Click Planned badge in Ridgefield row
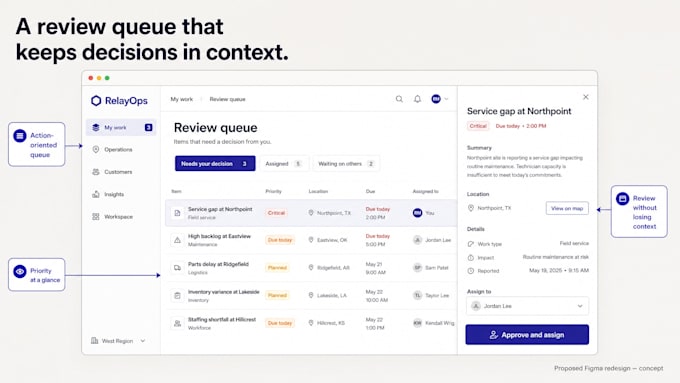The height and width of the screenshot is (383, 680). pyautogui.click(x=277, y=268)
